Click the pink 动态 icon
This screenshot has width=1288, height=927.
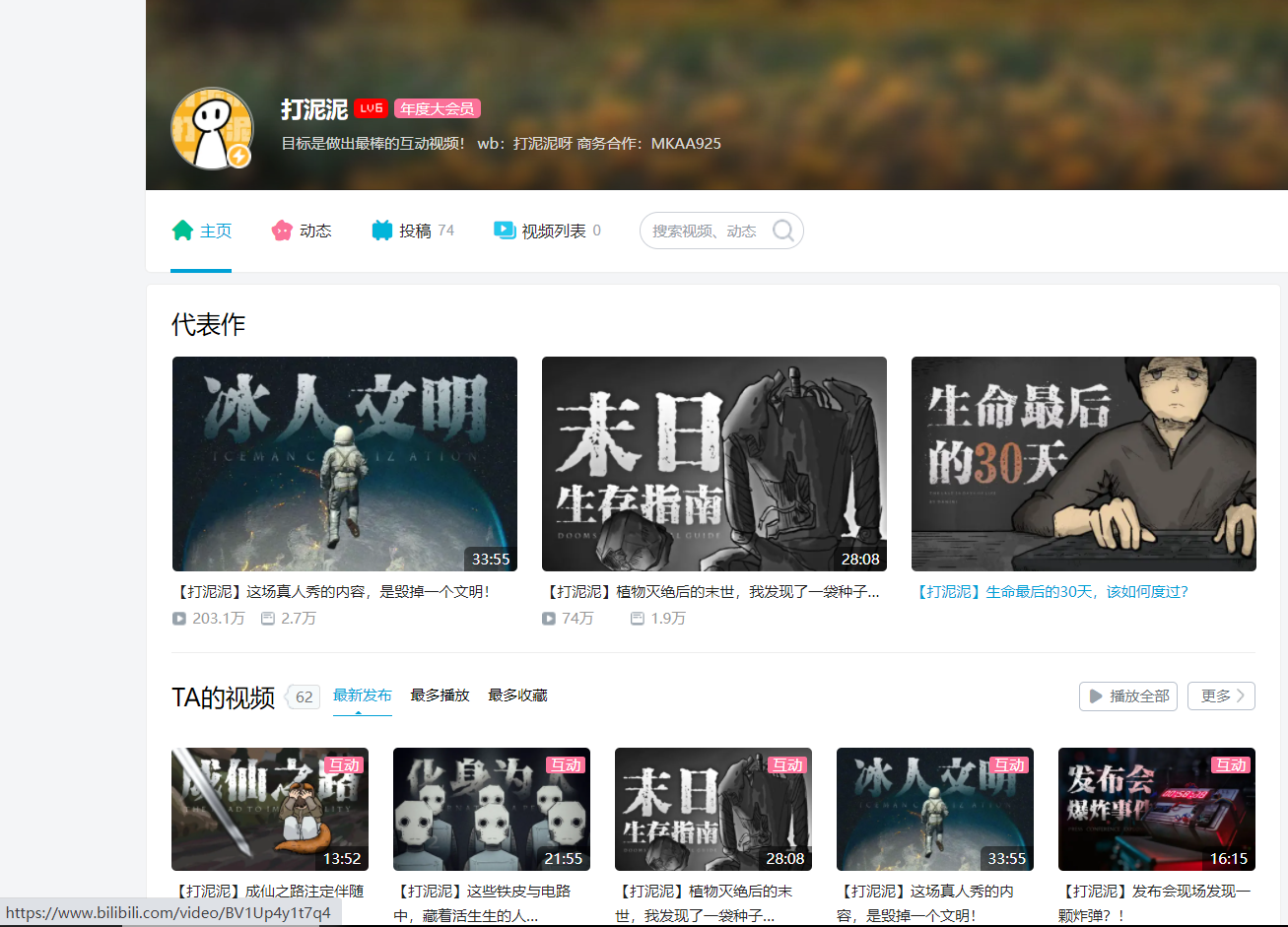tap(282, 231)
